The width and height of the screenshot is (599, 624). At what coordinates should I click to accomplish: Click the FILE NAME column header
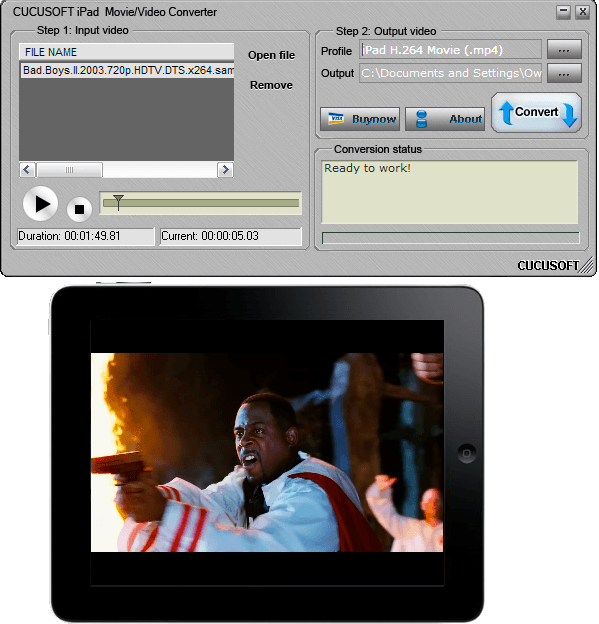[127, 52]
